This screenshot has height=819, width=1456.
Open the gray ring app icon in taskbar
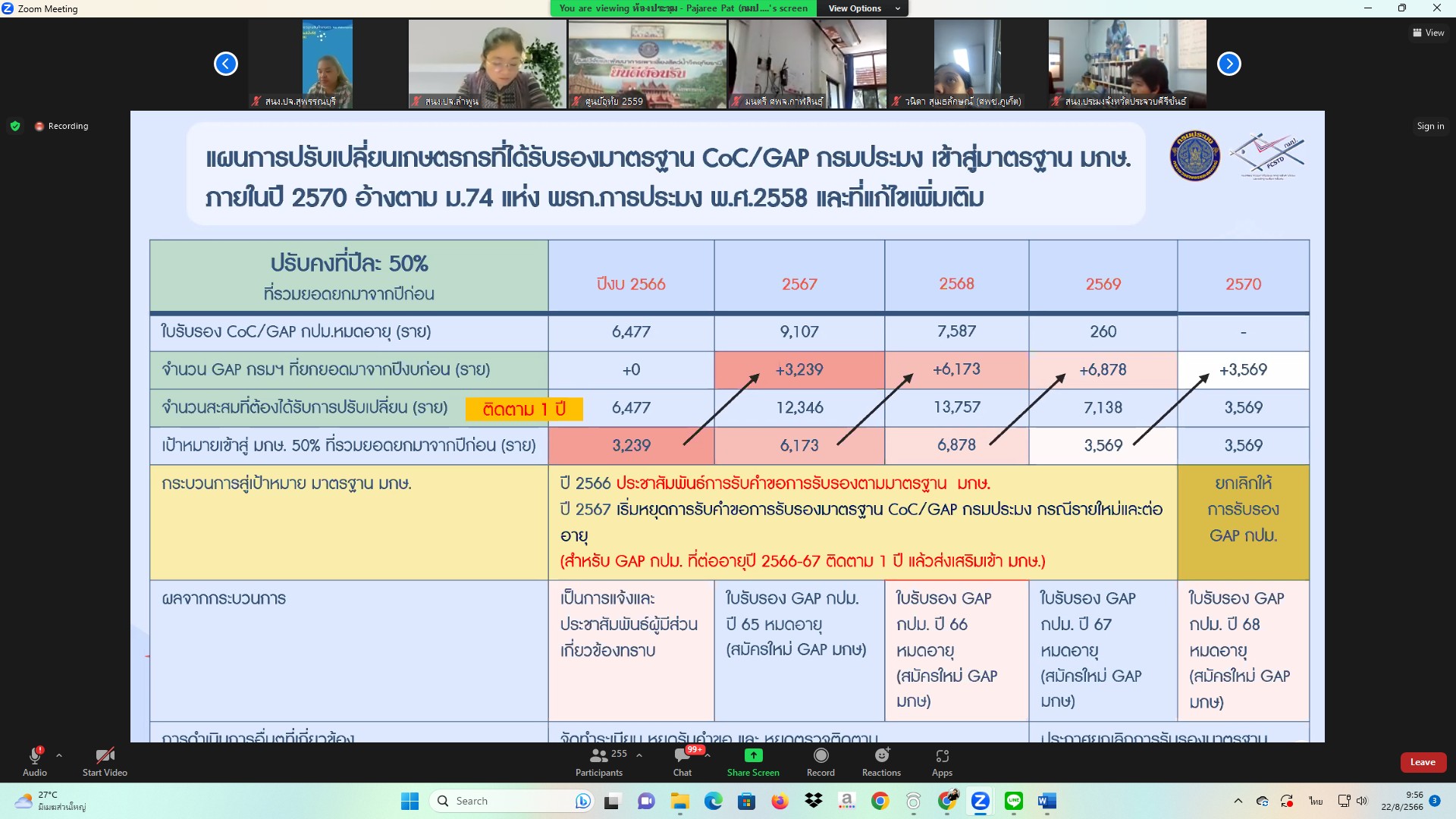(x=914, y=801)
